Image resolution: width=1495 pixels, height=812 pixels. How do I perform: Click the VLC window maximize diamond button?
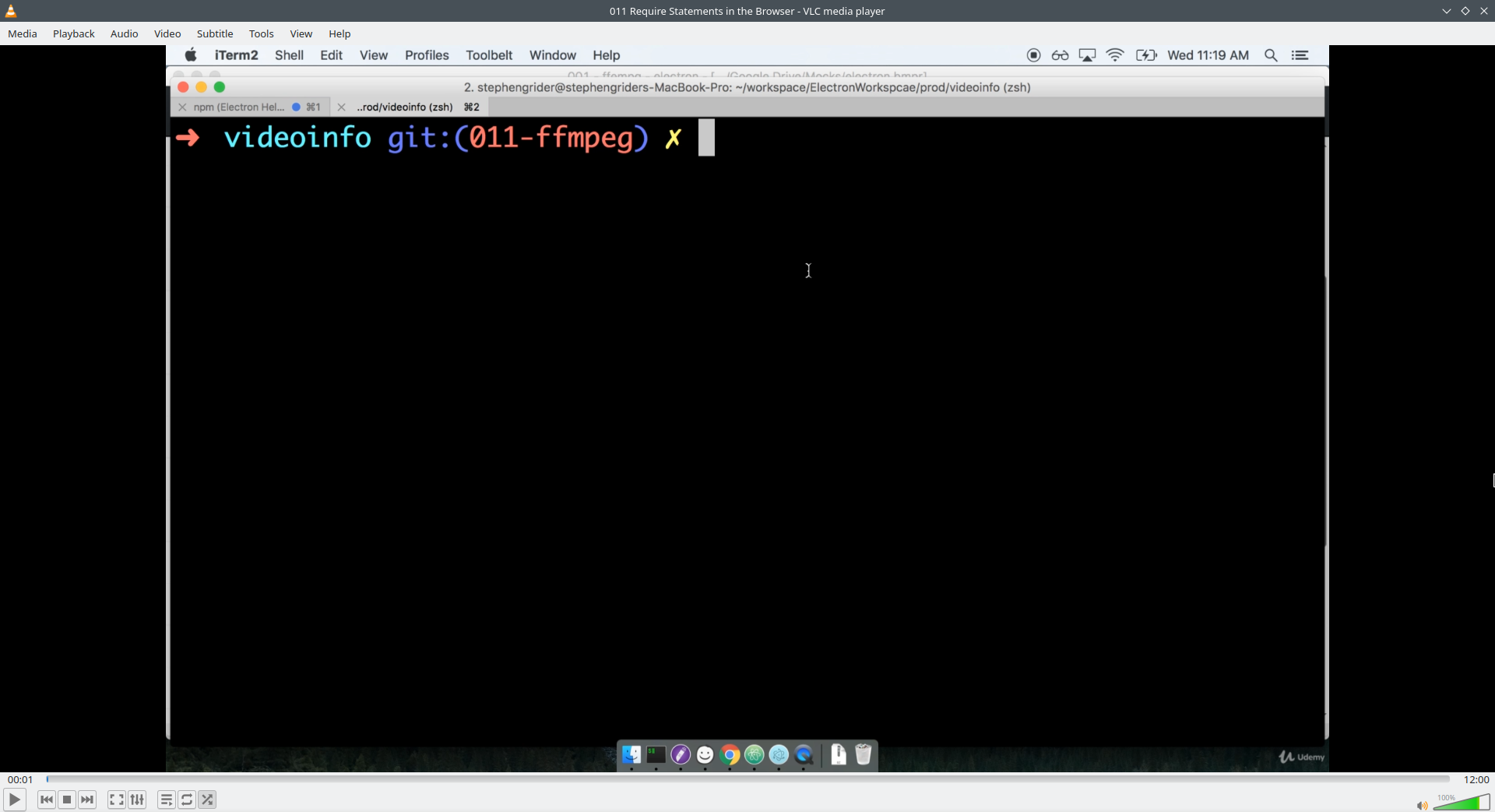click(1465, 11)
